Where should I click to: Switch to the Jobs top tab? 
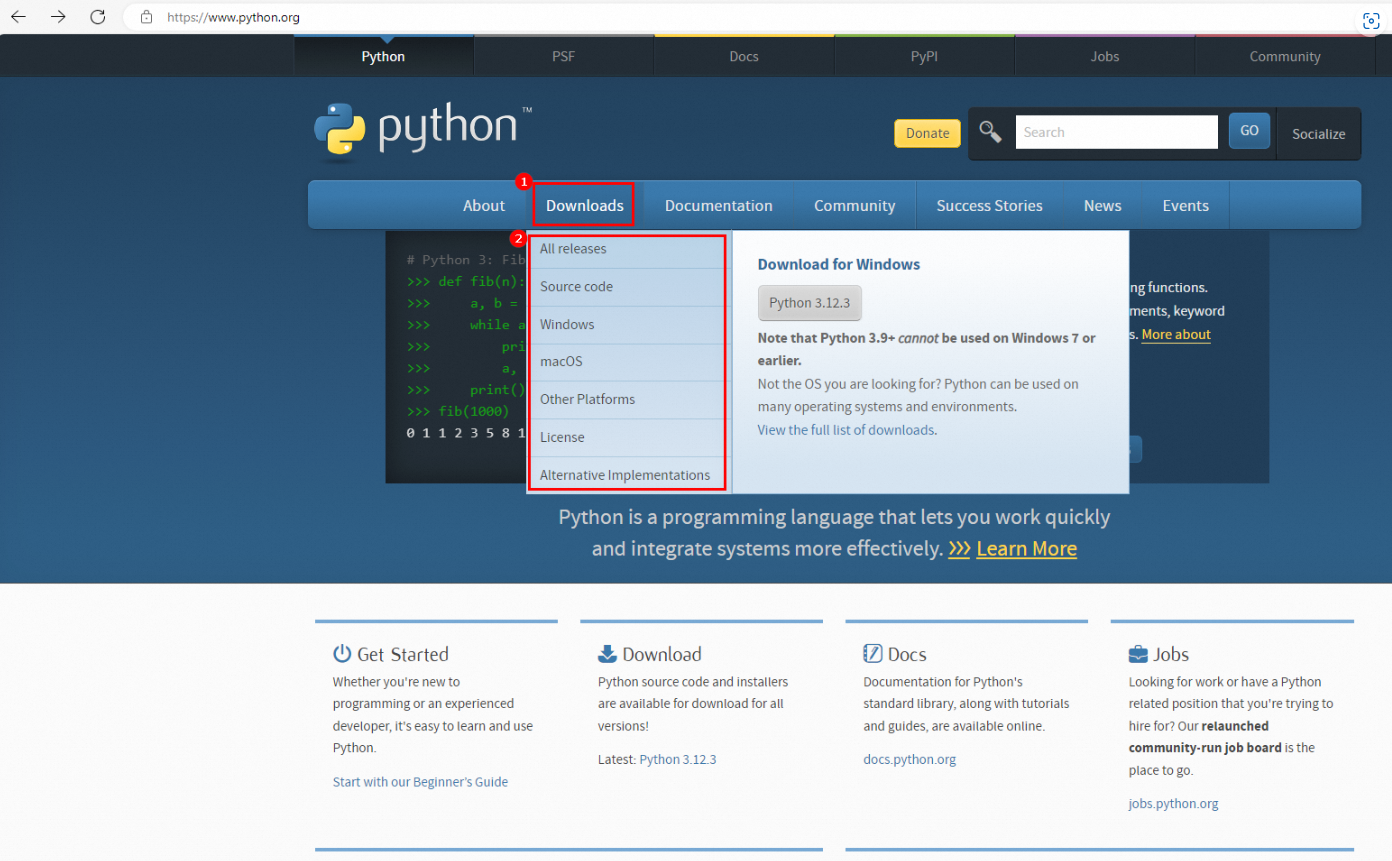(x=1105, y=57)
